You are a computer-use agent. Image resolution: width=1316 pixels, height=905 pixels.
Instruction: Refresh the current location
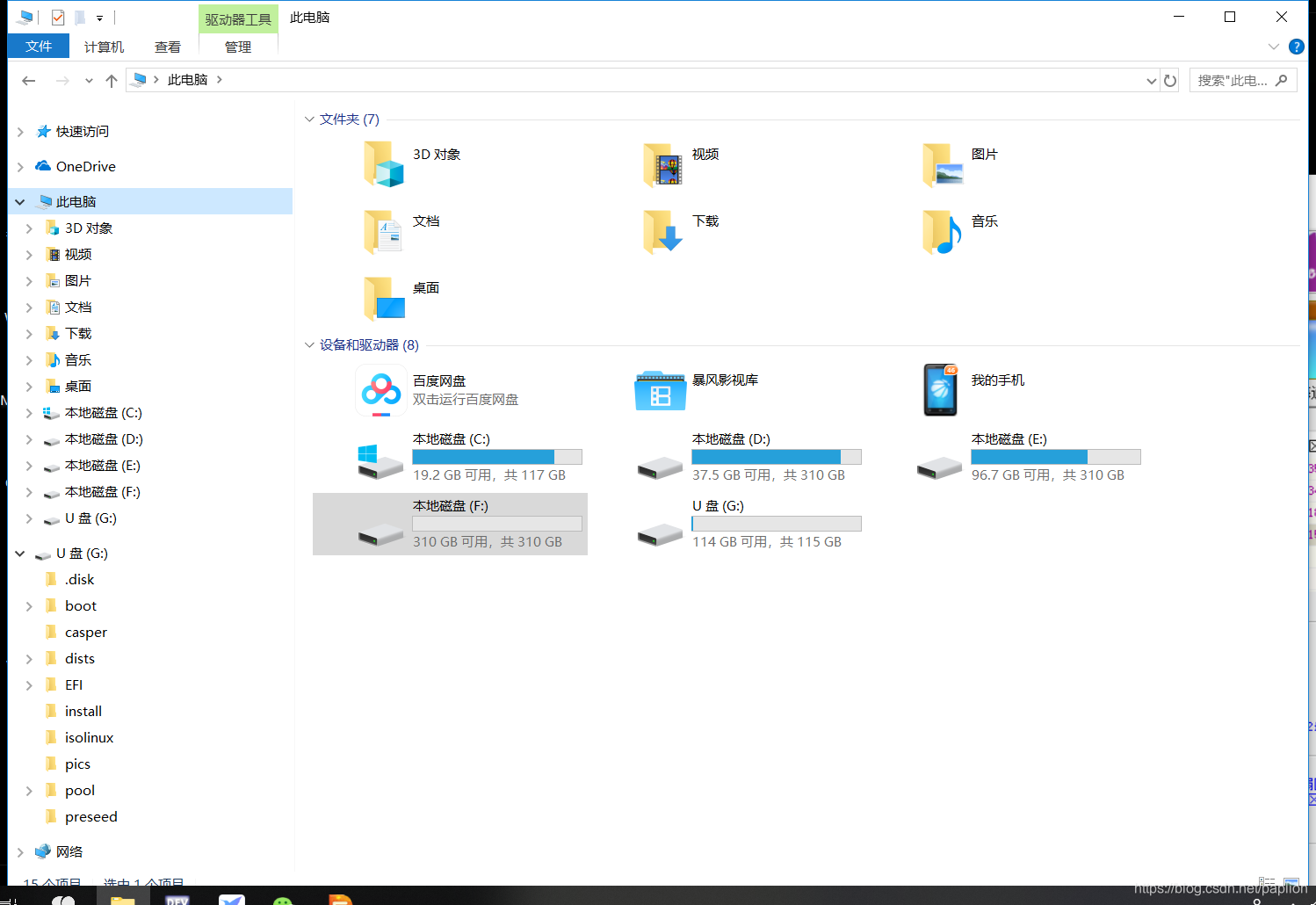coord(1170,81)
